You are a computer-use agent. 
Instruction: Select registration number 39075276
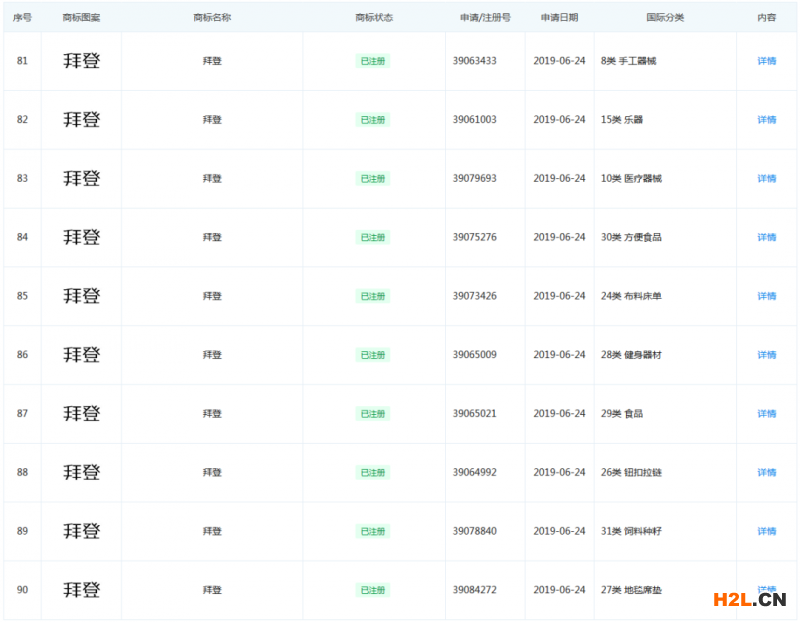[474, 237]
